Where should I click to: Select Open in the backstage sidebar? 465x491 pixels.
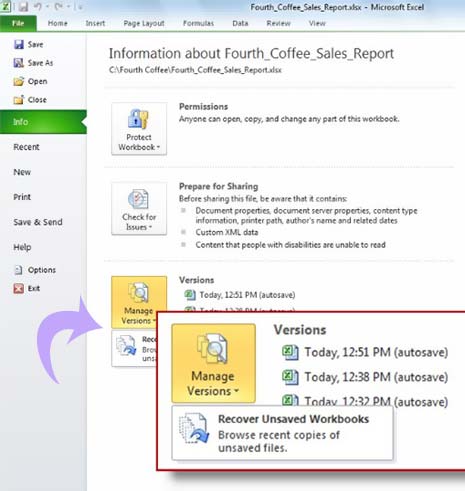click(x=30, y=81)
